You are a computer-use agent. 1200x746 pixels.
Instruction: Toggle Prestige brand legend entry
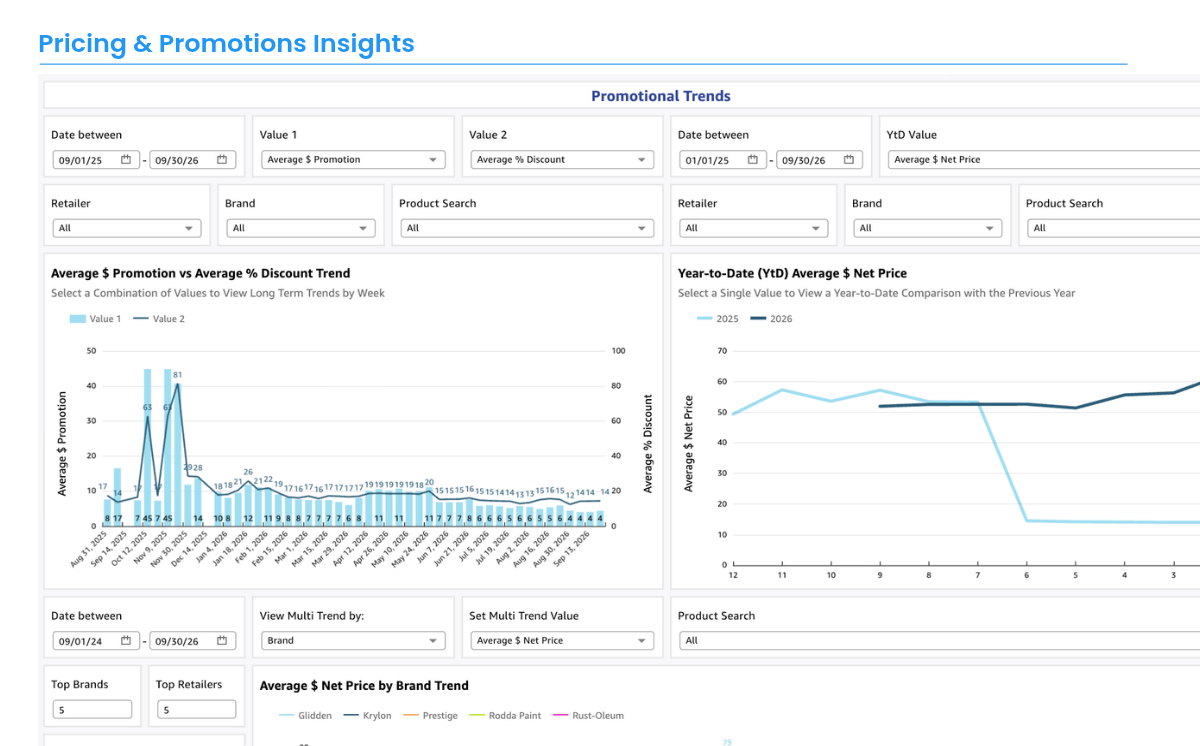pyautogui.click(x=430, y=716)
